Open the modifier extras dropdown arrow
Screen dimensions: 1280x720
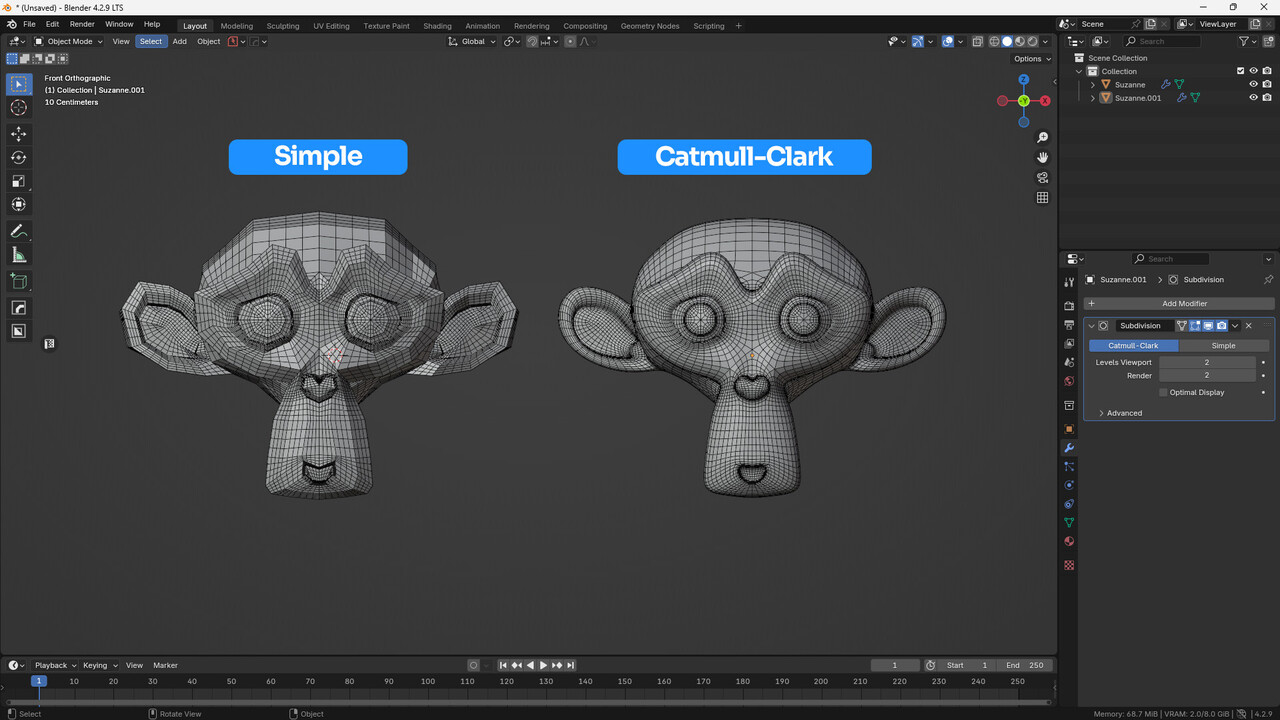pyautogui.click(x=1235, y=326)
